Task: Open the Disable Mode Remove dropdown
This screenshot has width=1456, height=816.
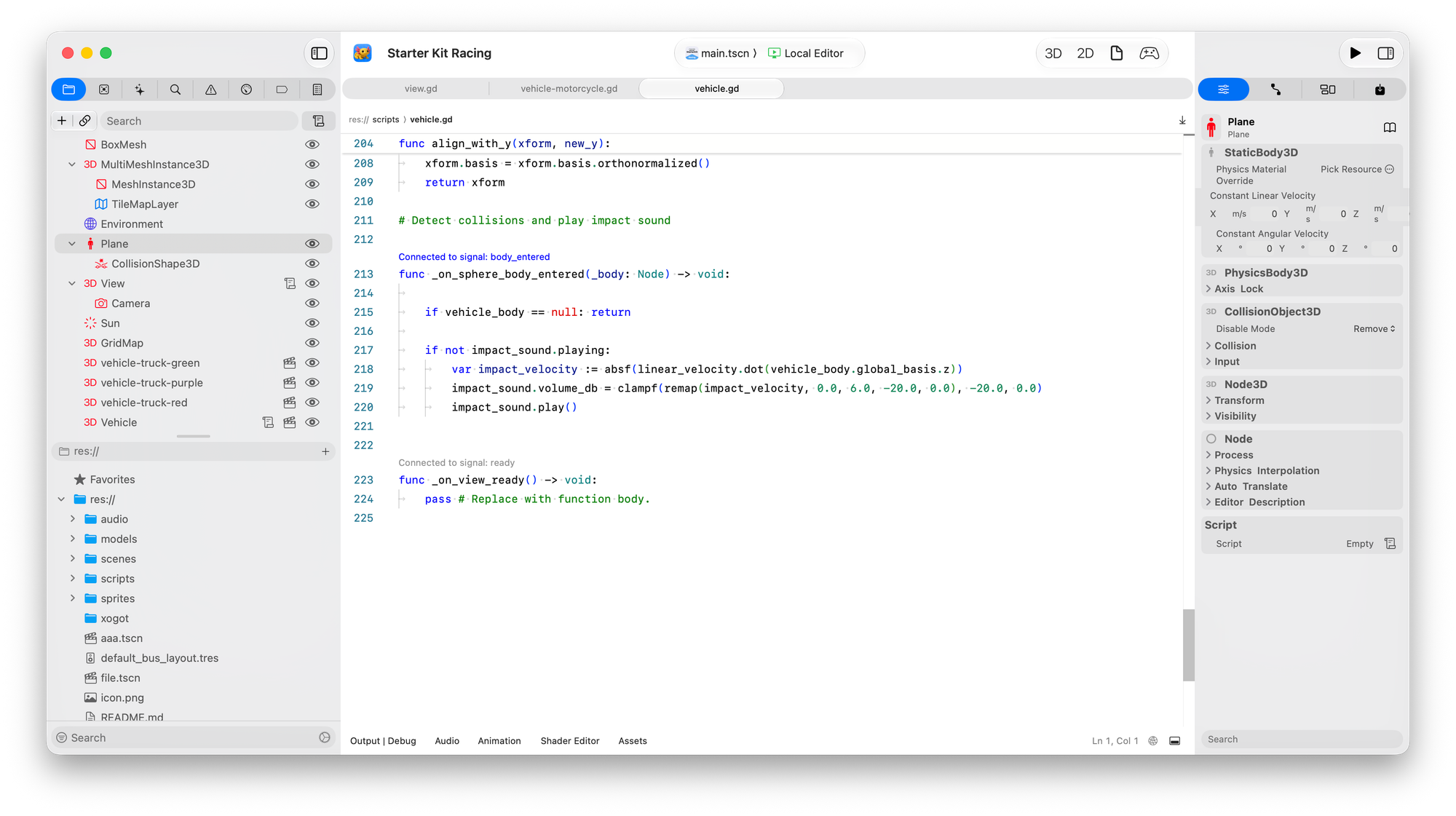Action: [1374, 329]
